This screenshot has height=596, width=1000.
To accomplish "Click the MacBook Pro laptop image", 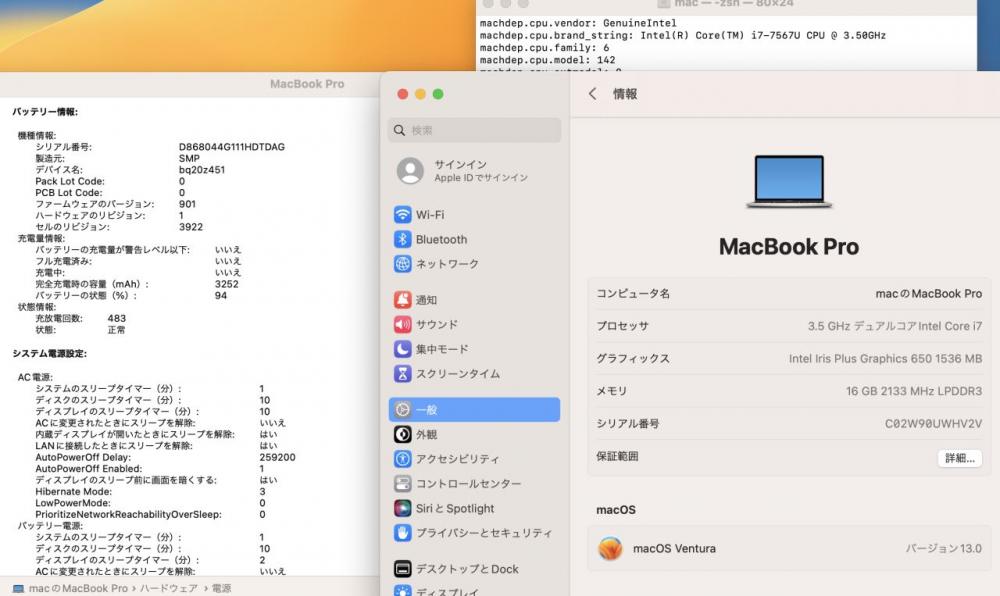I will point(790,182).
